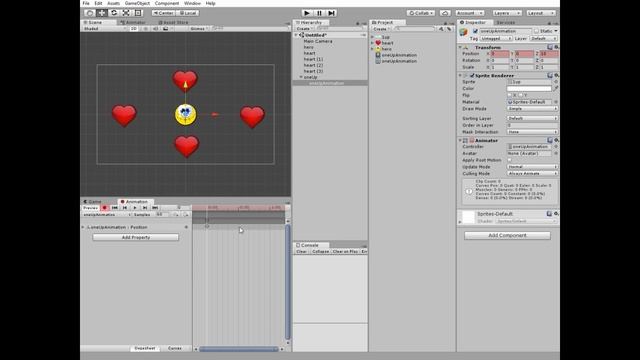Switch to the Animator tab
Screen dimensions: 640x360
click(133, 22)
